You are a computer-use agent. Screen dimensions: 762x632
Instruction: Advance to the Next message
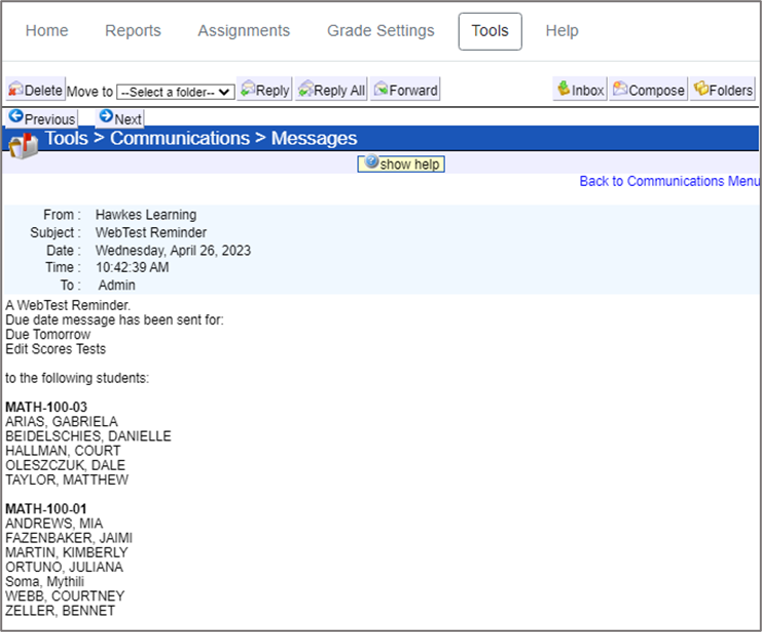(120, 119)
